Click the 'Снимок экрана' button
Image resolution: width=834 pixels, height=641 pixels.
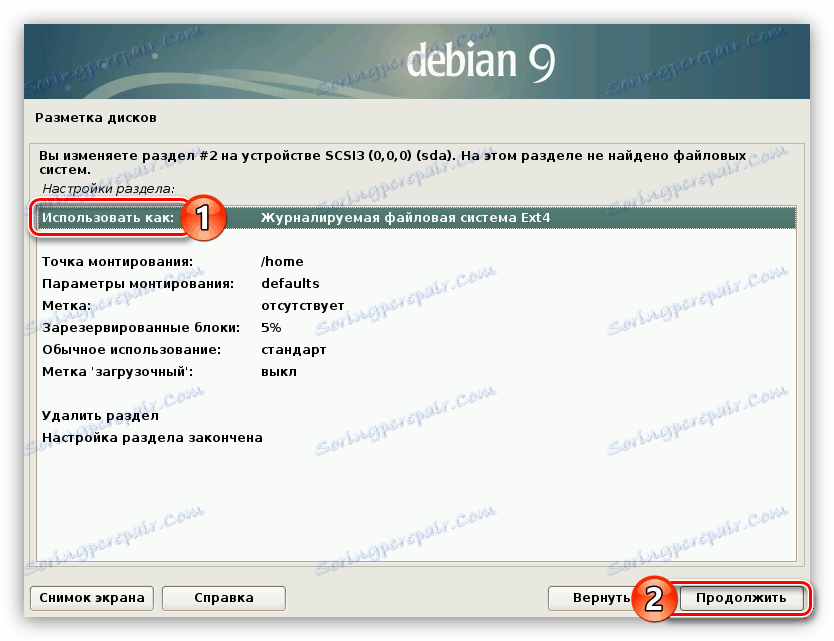point(92,598)
